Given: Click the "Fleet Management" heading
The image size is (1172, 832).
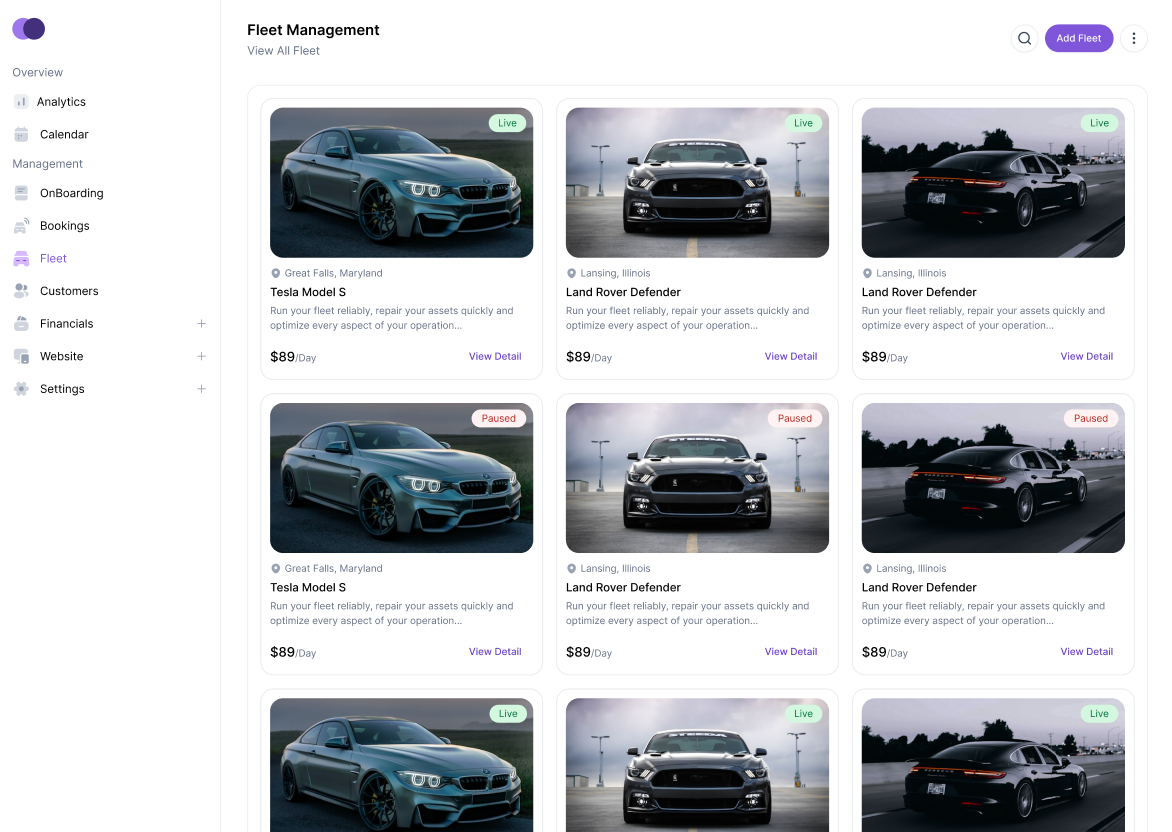Looking at the screenshot, I should click(313, 30).
